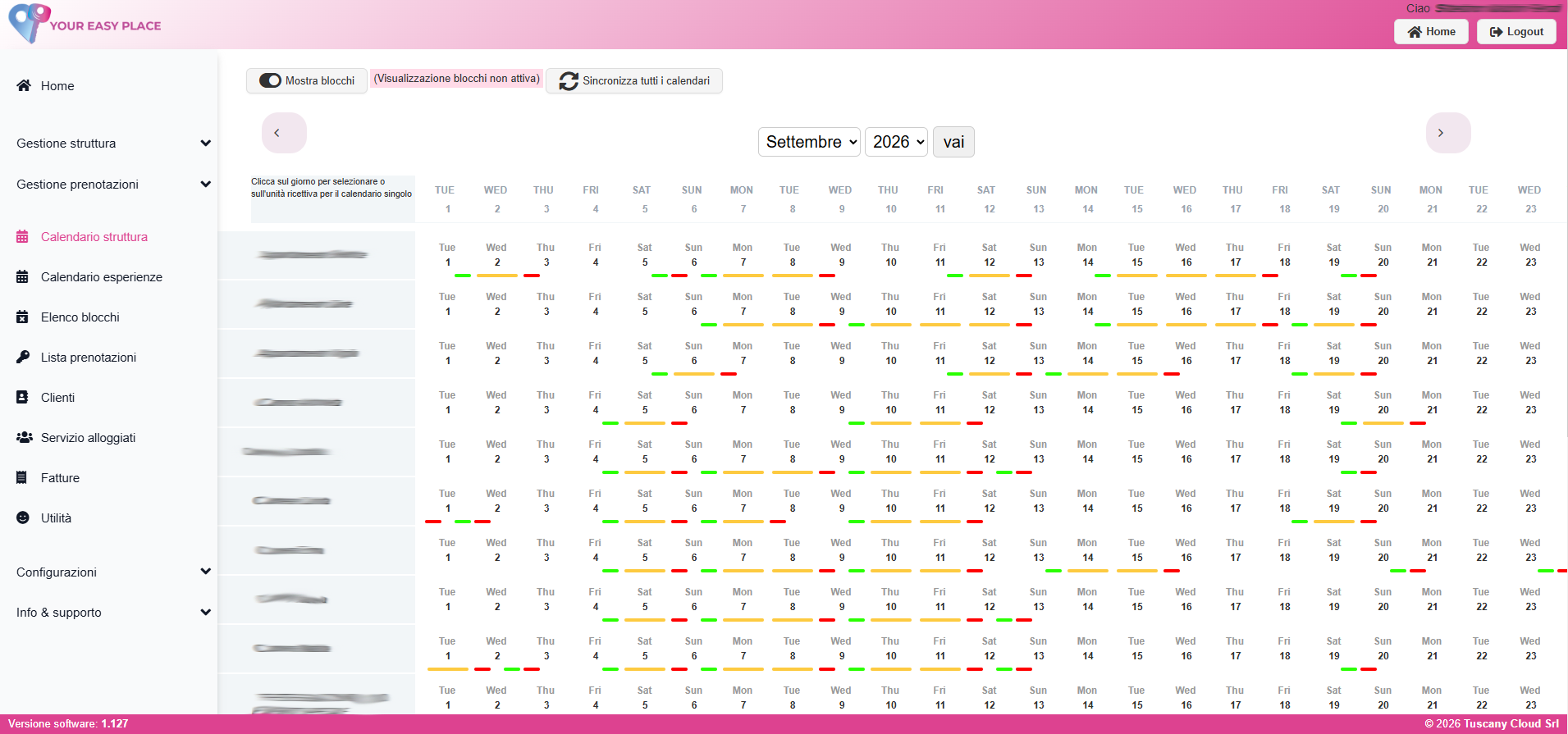
Task: Click Mon 14 in the seventh unit row
Action: pyautogui.click(x=1087, y=550)
